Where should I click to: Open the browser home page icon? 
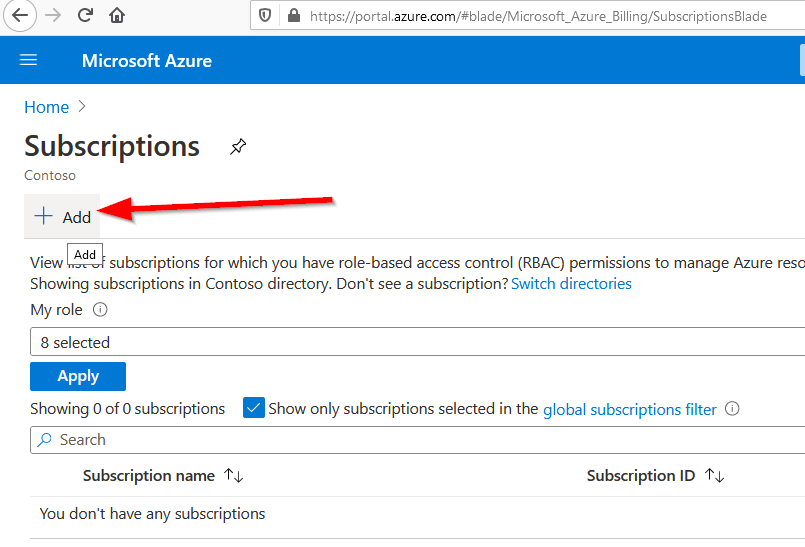pos(117,16)
